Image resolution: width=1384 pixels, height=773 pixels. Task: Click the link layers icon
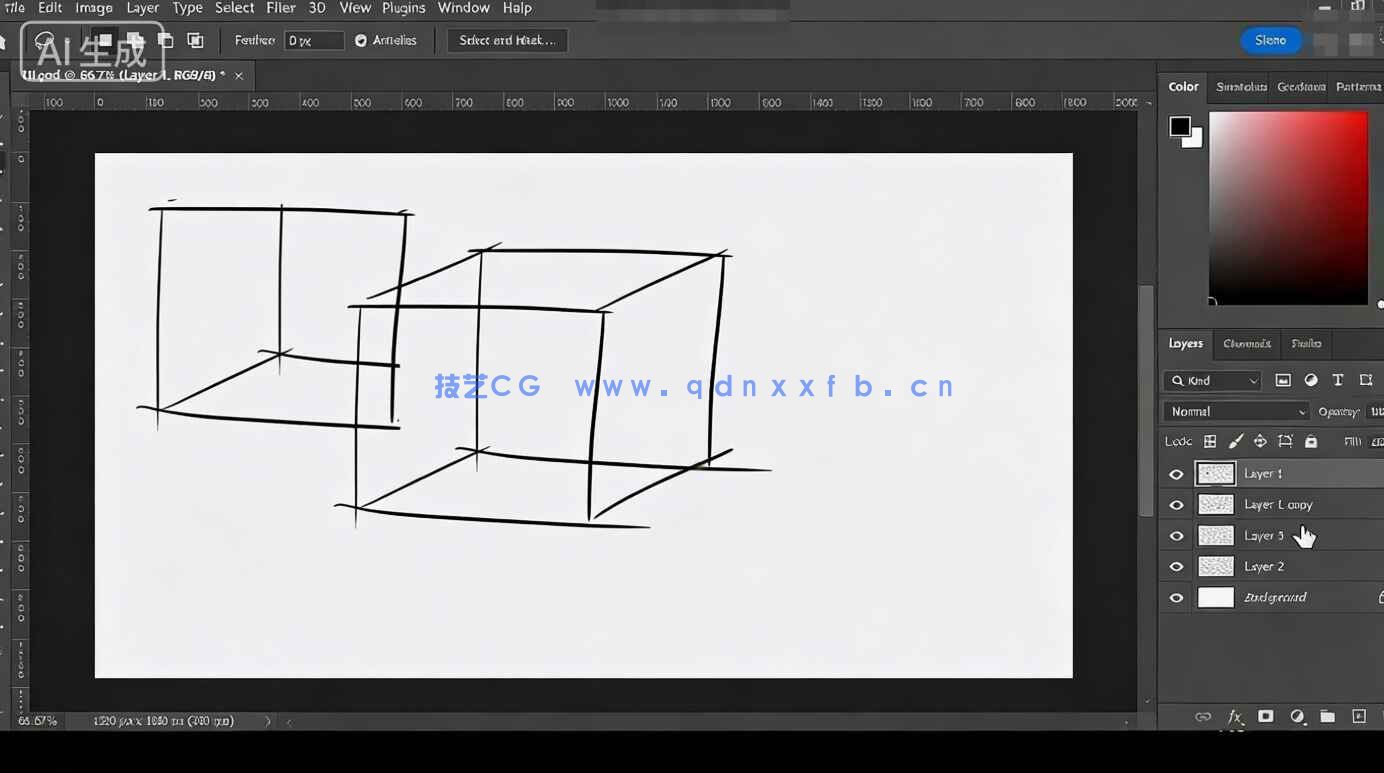[x=1203, y=717]
